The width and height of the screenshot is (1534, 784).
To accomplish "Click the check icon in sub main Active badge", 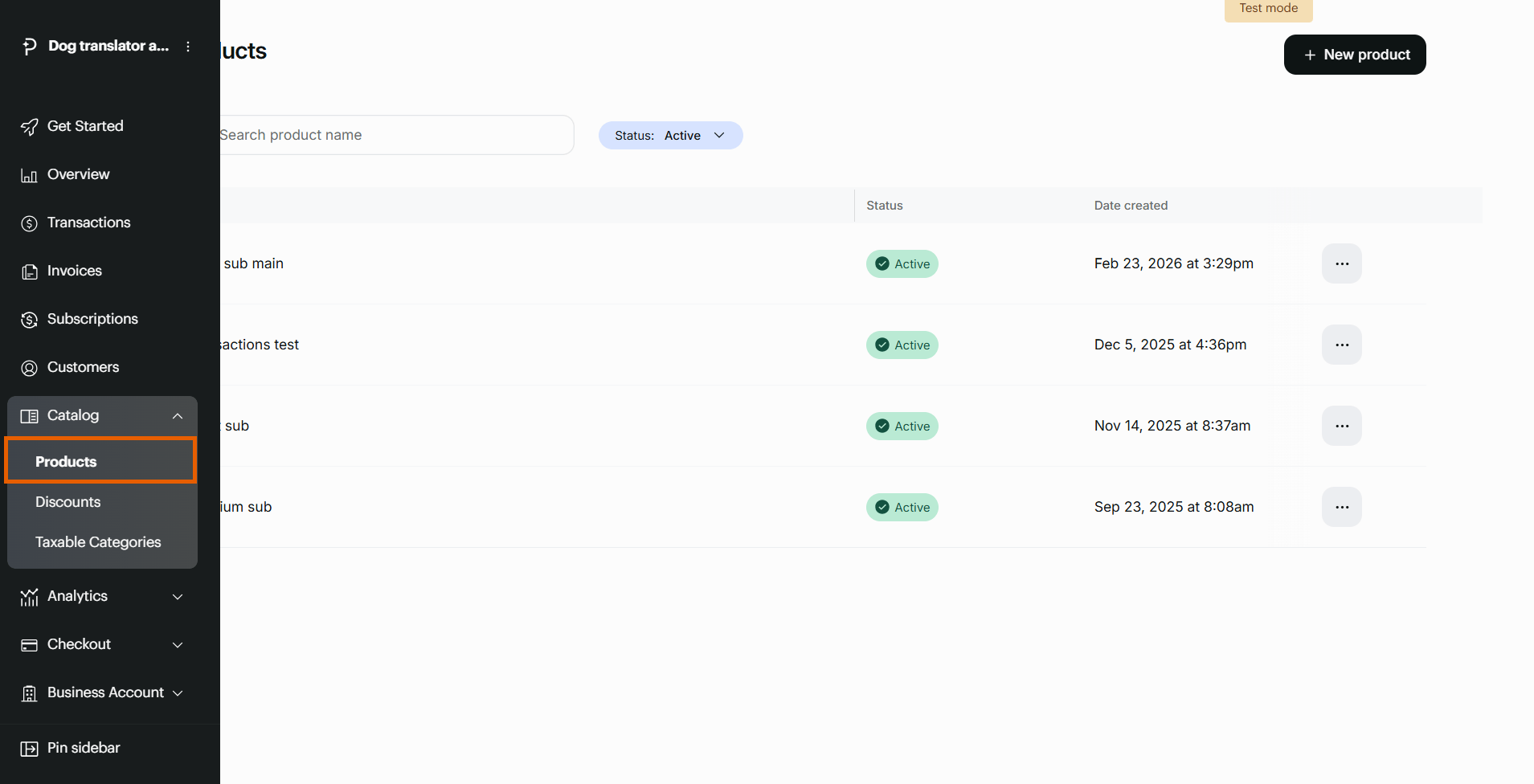I will pyautogui.click(x=882, y=263).
